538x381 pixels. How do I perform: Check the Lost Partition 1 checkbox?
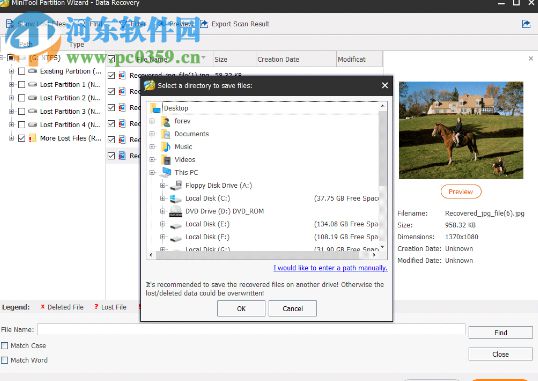click(21, 84)
